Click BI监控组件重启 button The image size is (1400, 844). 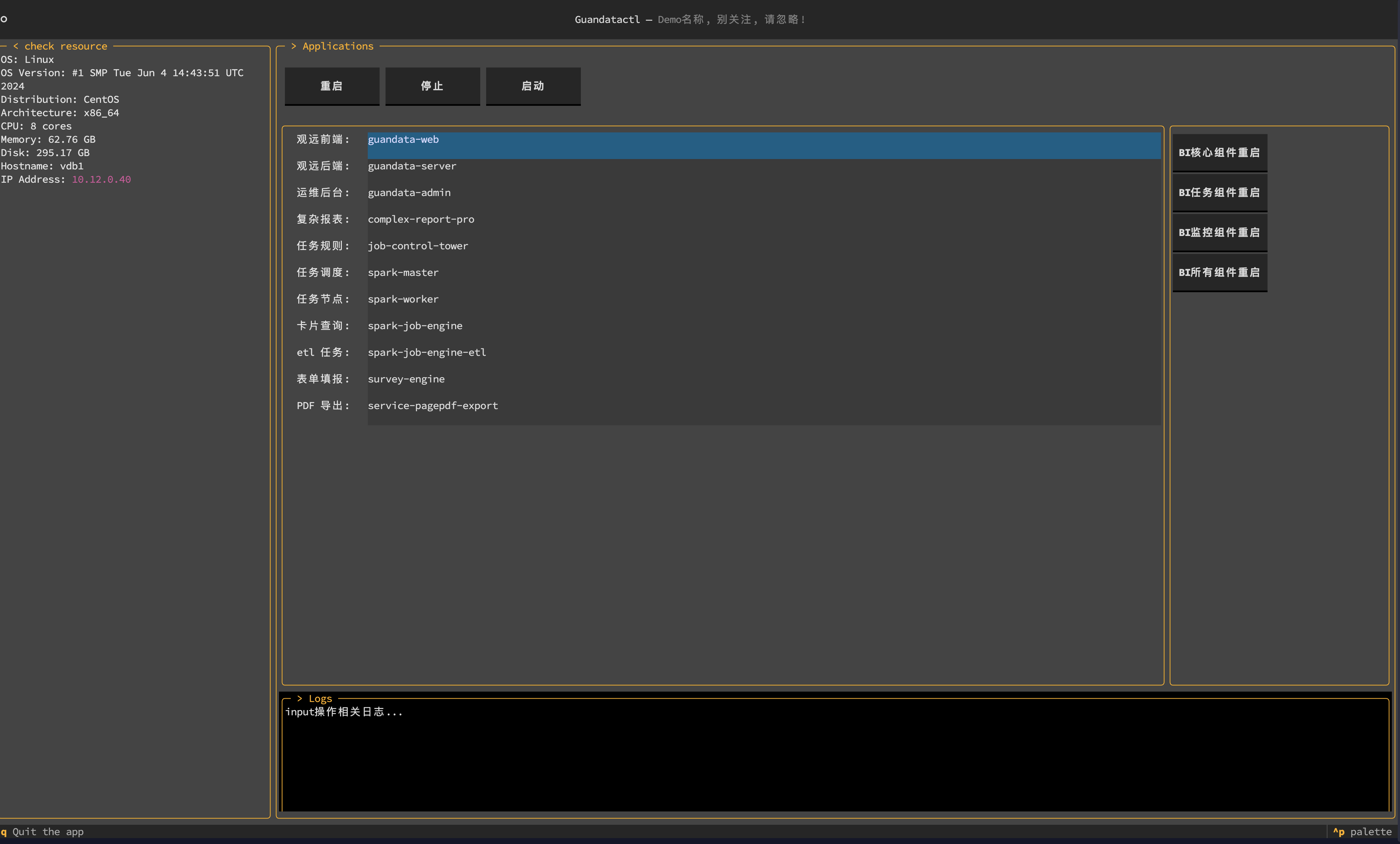[1219, 232]
